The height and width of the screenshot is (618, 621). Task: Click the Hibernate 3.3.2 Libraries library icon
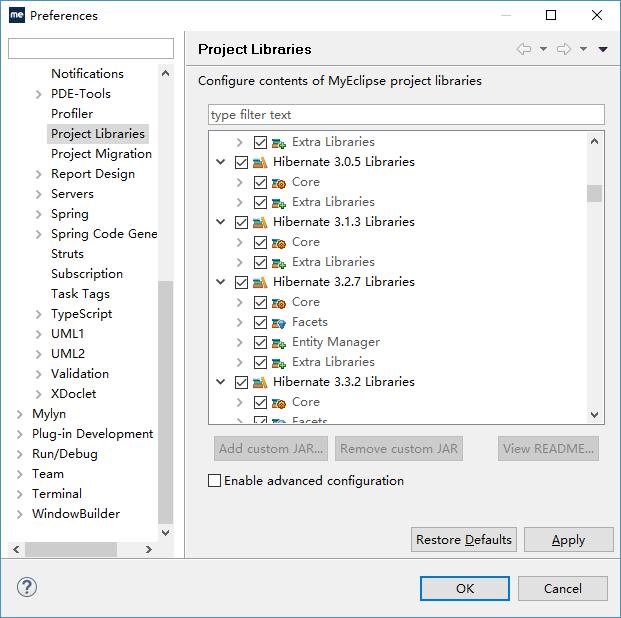[260, 382]
